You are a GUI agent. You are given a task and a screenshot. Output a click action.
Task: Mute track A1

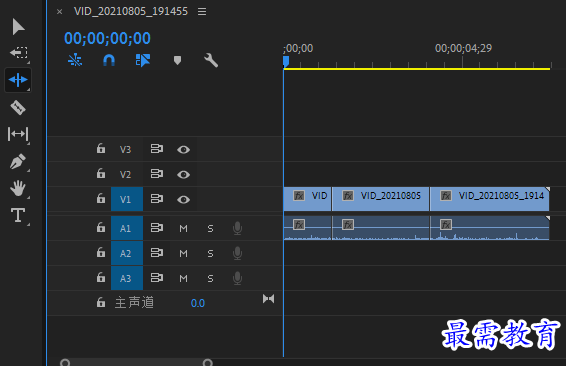coord(183,228)
